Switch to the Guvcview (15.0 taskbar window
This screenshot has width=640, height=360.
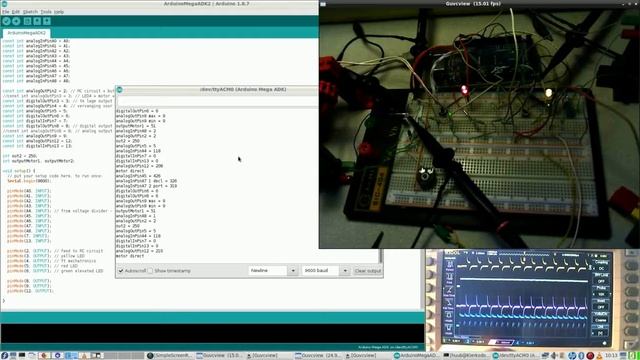(x=219, y=356)
